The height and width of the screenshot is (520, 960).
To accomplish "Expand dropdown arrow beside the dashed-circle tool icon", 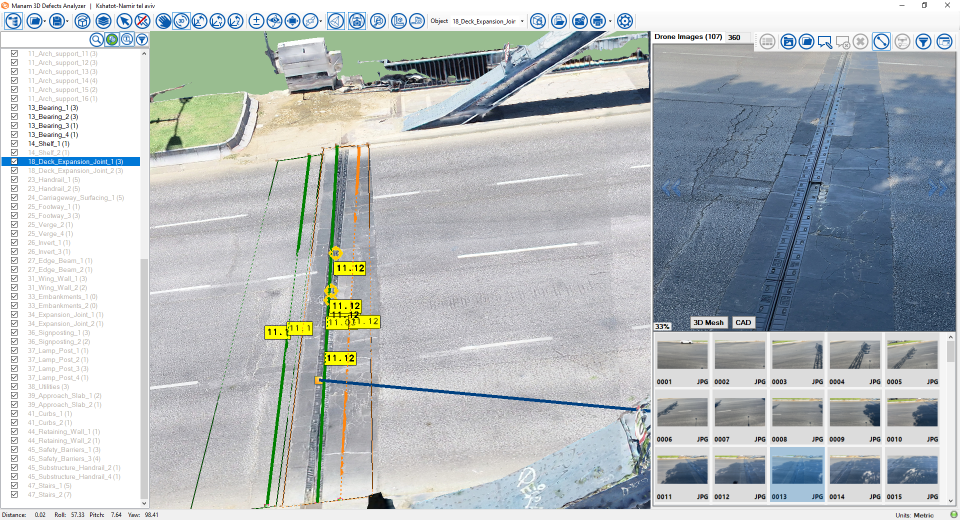I will (321, 21).
